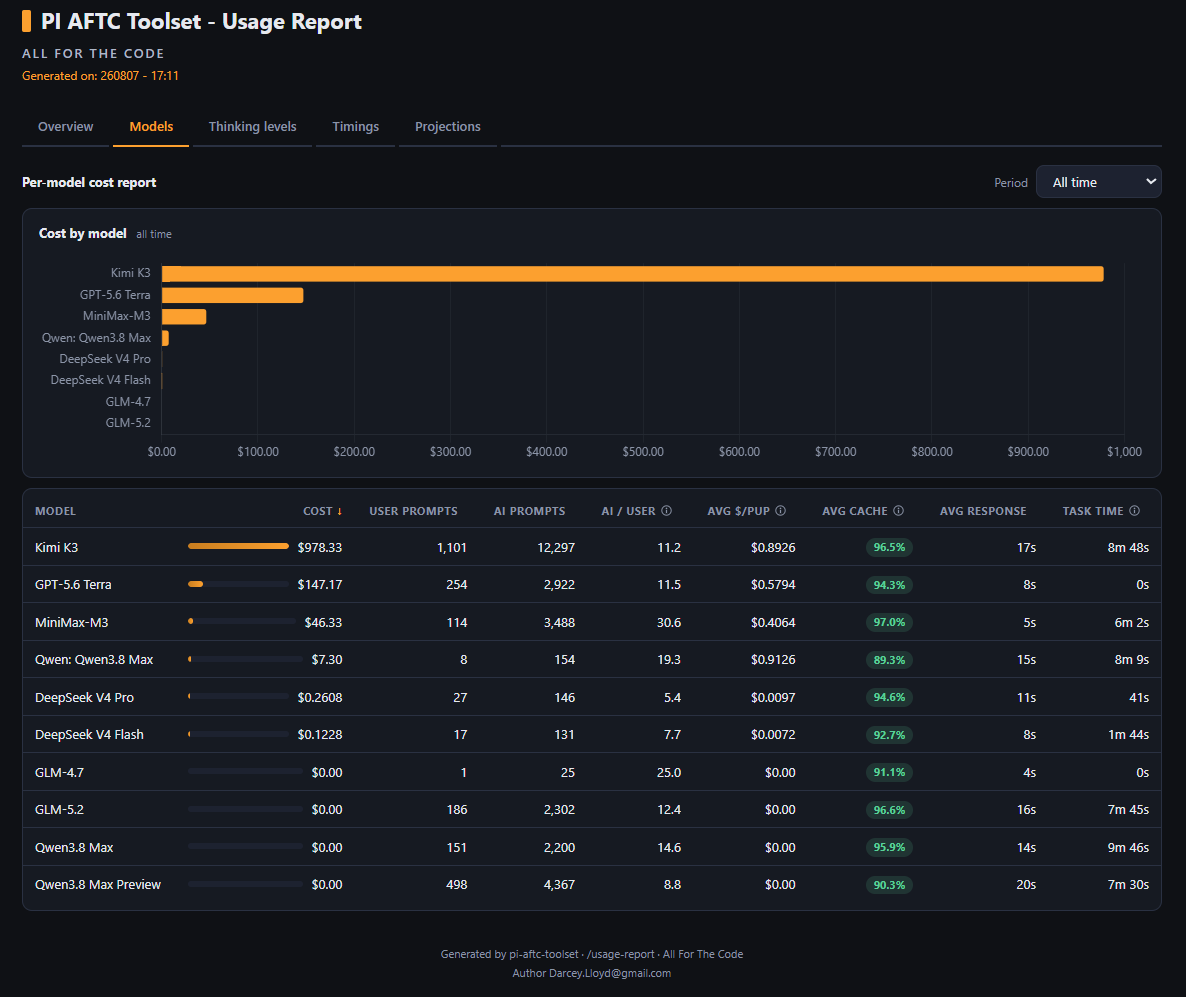Sort table by USER PROMPTS header
This screenshot has height=997, width=1186.
click(x=413, y=511)
